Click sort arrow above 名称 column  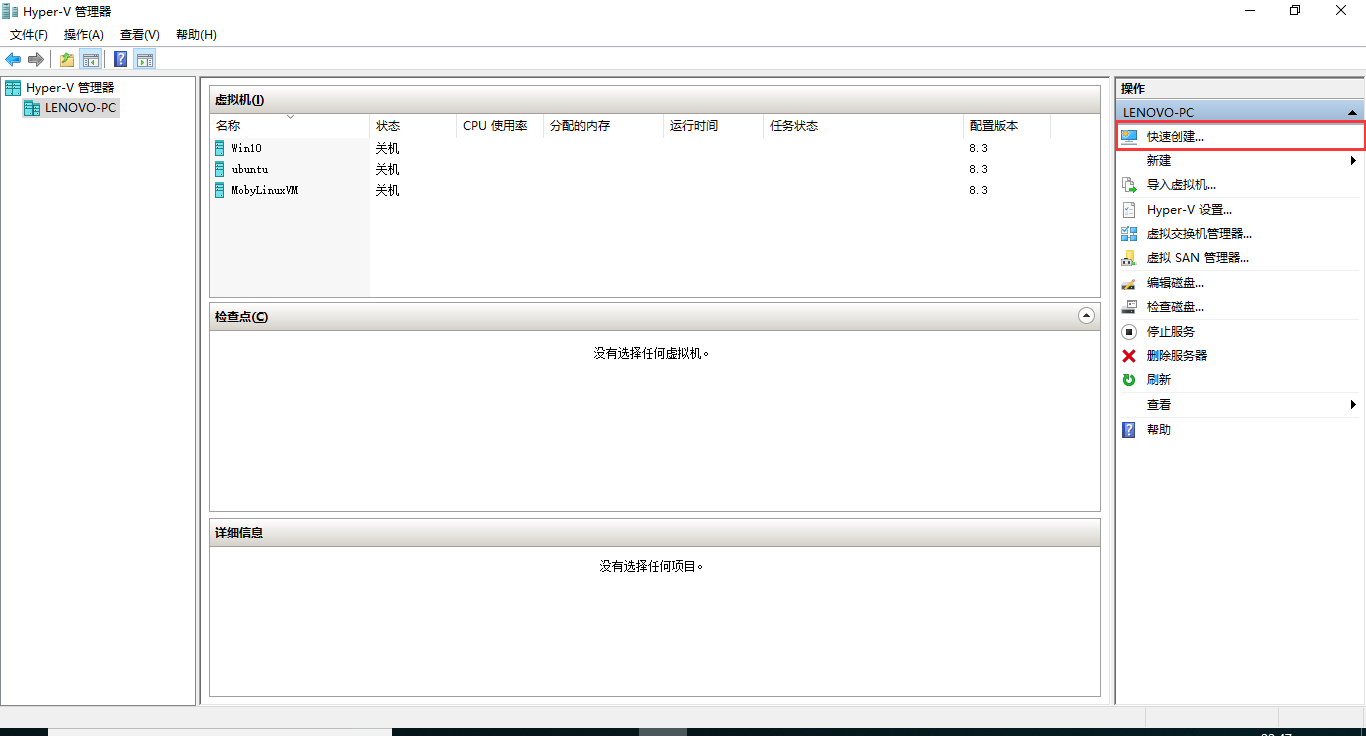tap(290, 117)
